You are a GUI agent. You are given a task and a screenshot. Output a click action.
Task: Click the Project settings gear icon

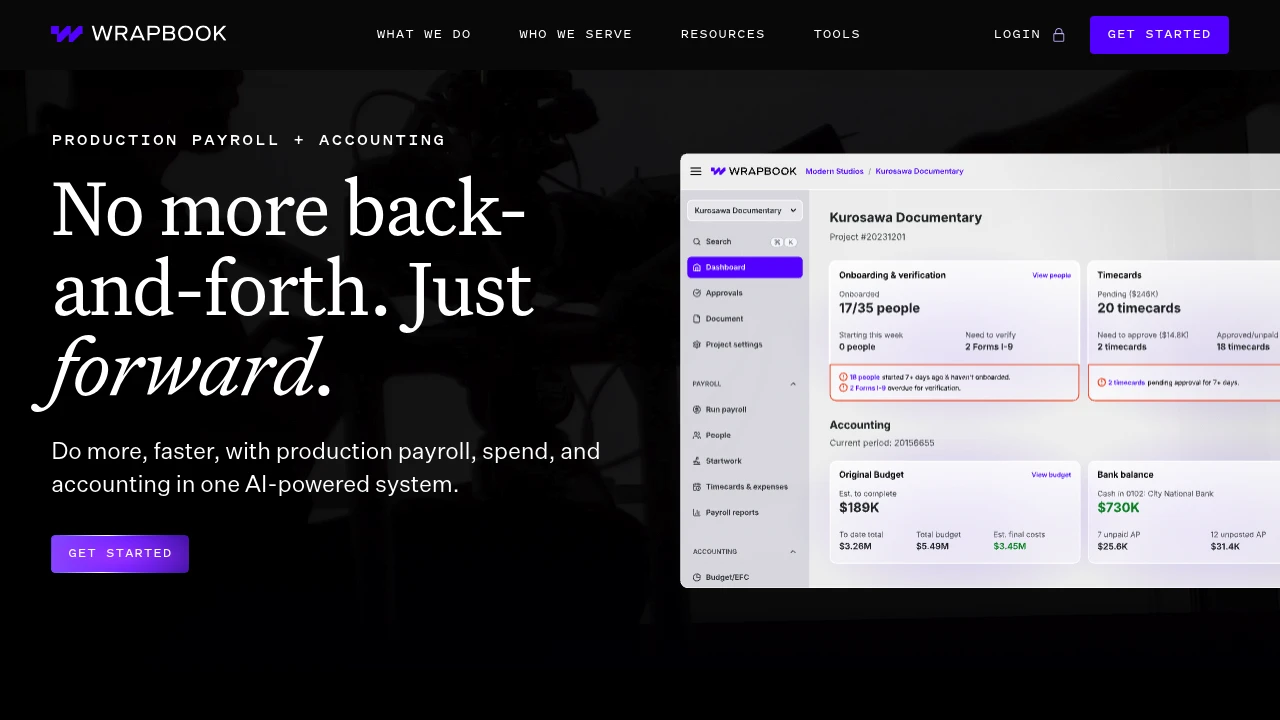point(697,345)
